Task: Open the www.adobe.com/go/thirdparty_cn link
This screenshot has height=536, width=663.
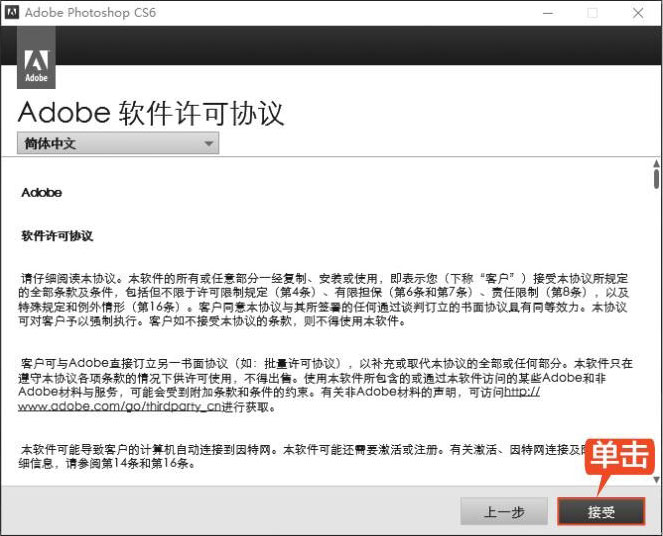Action: (x=110, y=407)
